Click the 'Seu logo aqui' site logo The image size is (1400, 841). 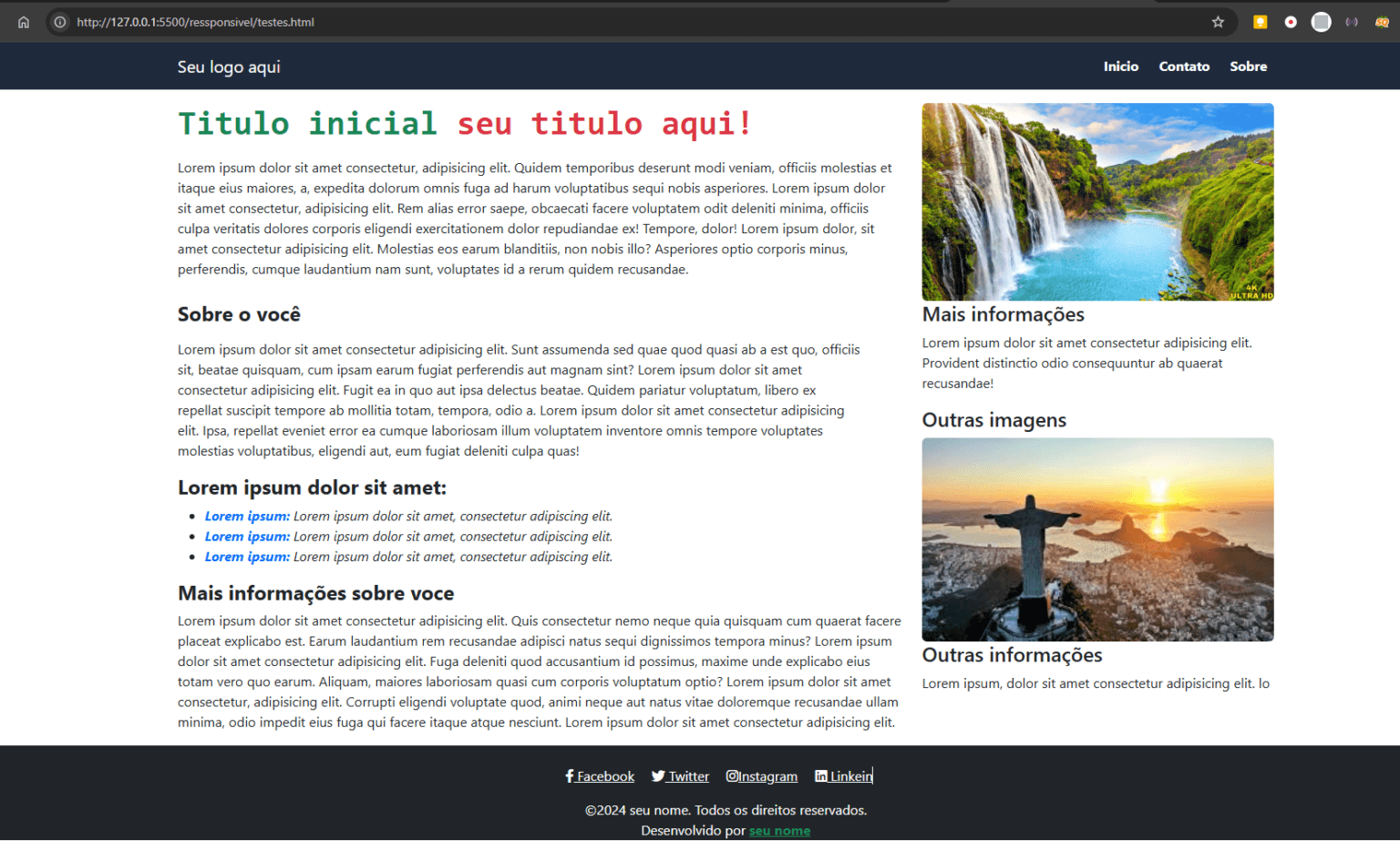click(228, 66)
